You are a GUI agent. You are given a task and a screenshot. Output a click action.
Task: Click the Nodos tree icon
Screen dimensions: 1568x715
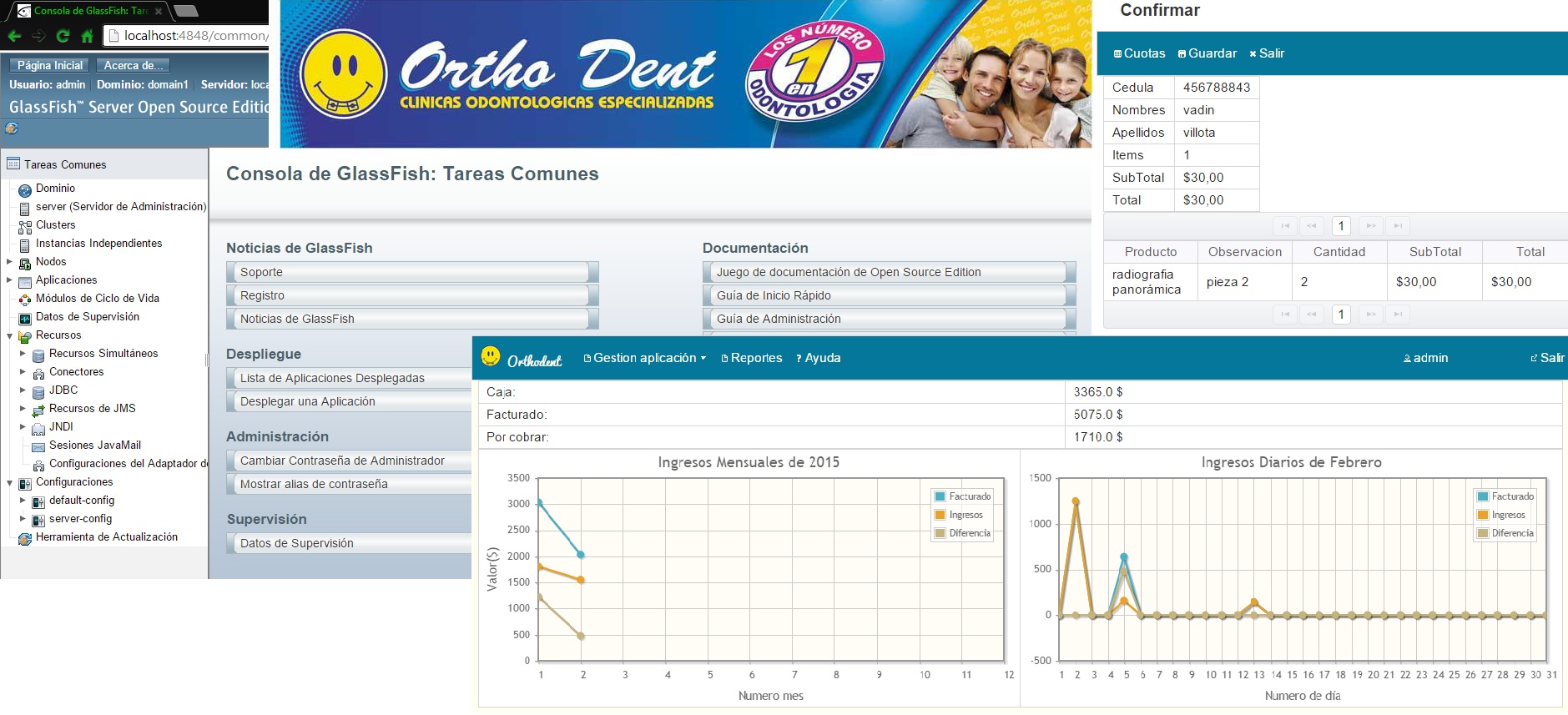(x=25, y=264)
